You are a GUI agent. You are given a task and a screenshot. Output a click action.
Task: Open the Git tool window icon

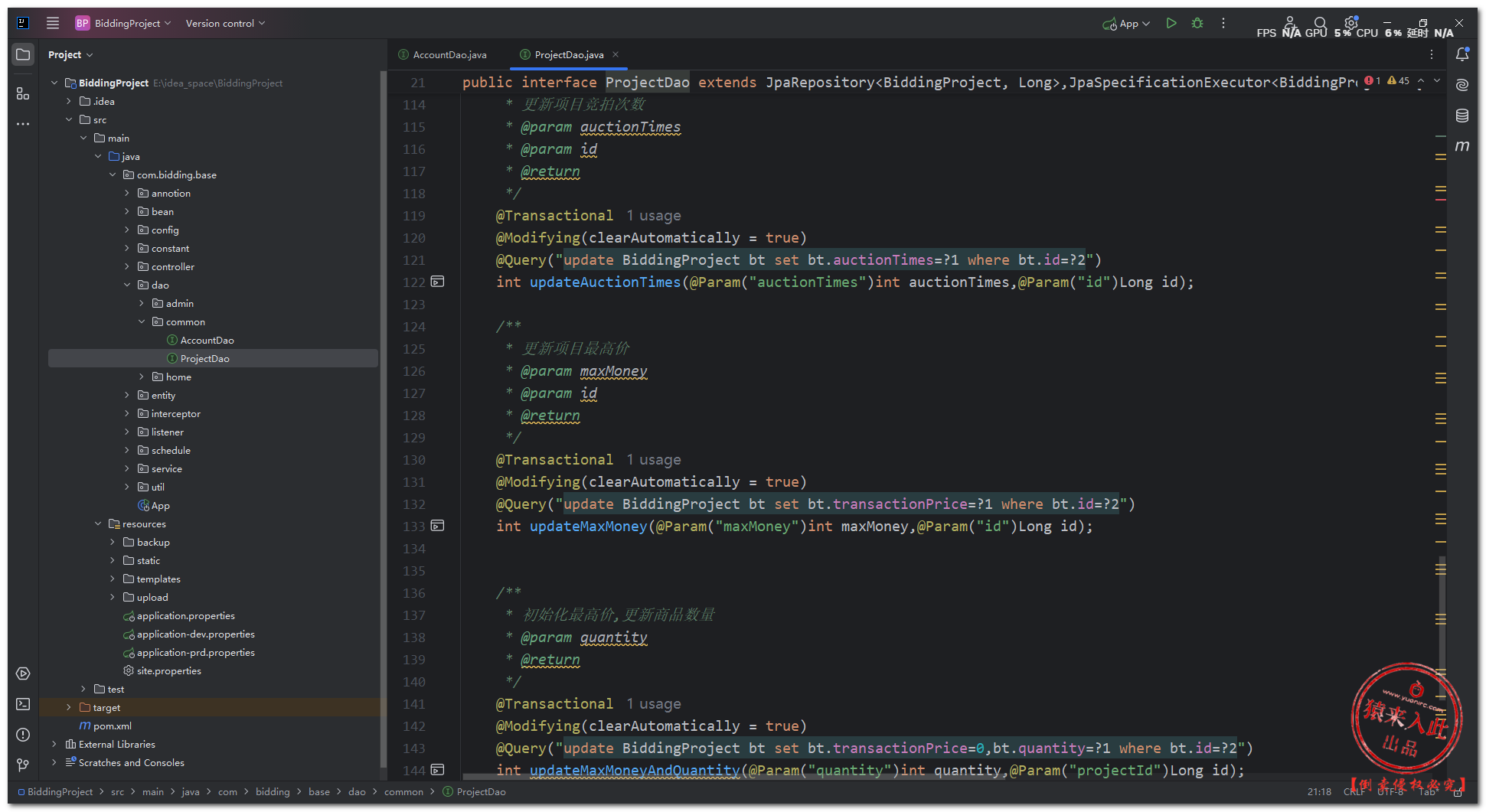23,765
